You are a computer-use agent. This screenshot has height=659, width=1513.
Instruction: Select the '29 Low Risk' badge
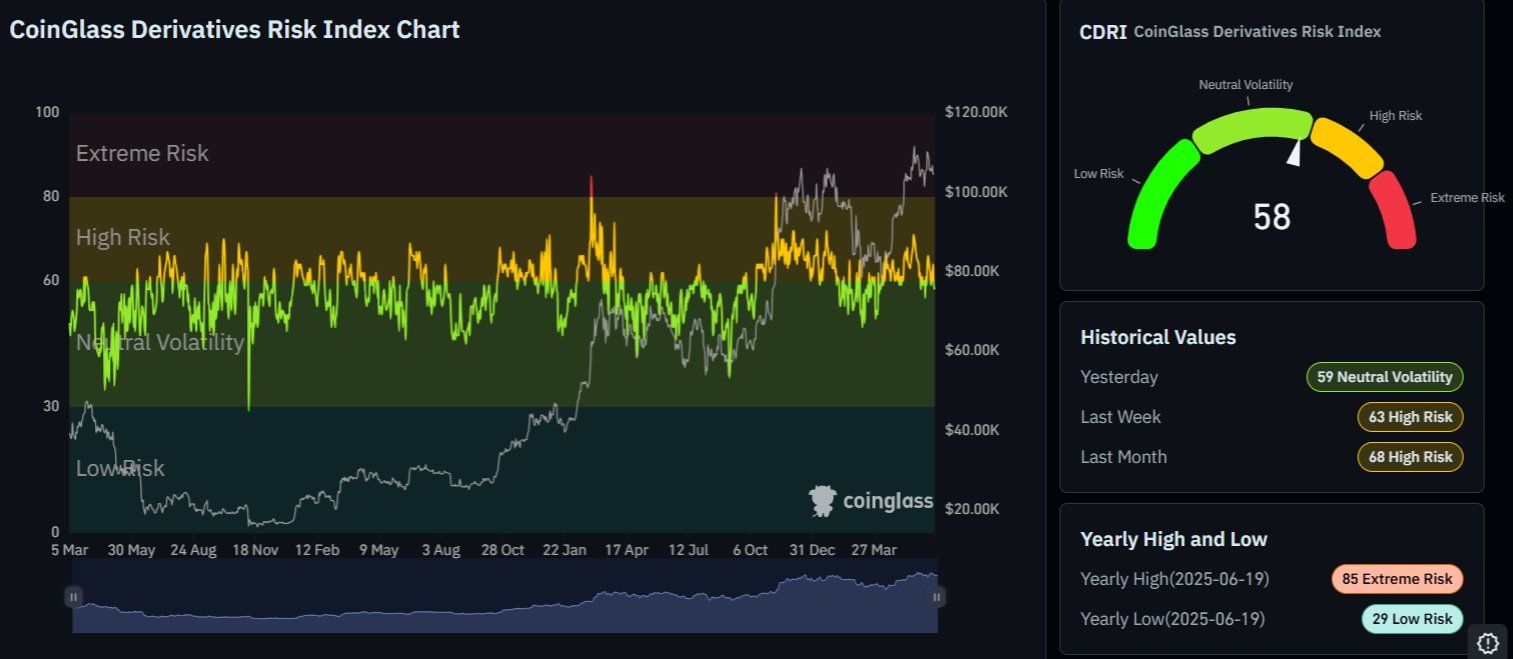[1412, 619]
